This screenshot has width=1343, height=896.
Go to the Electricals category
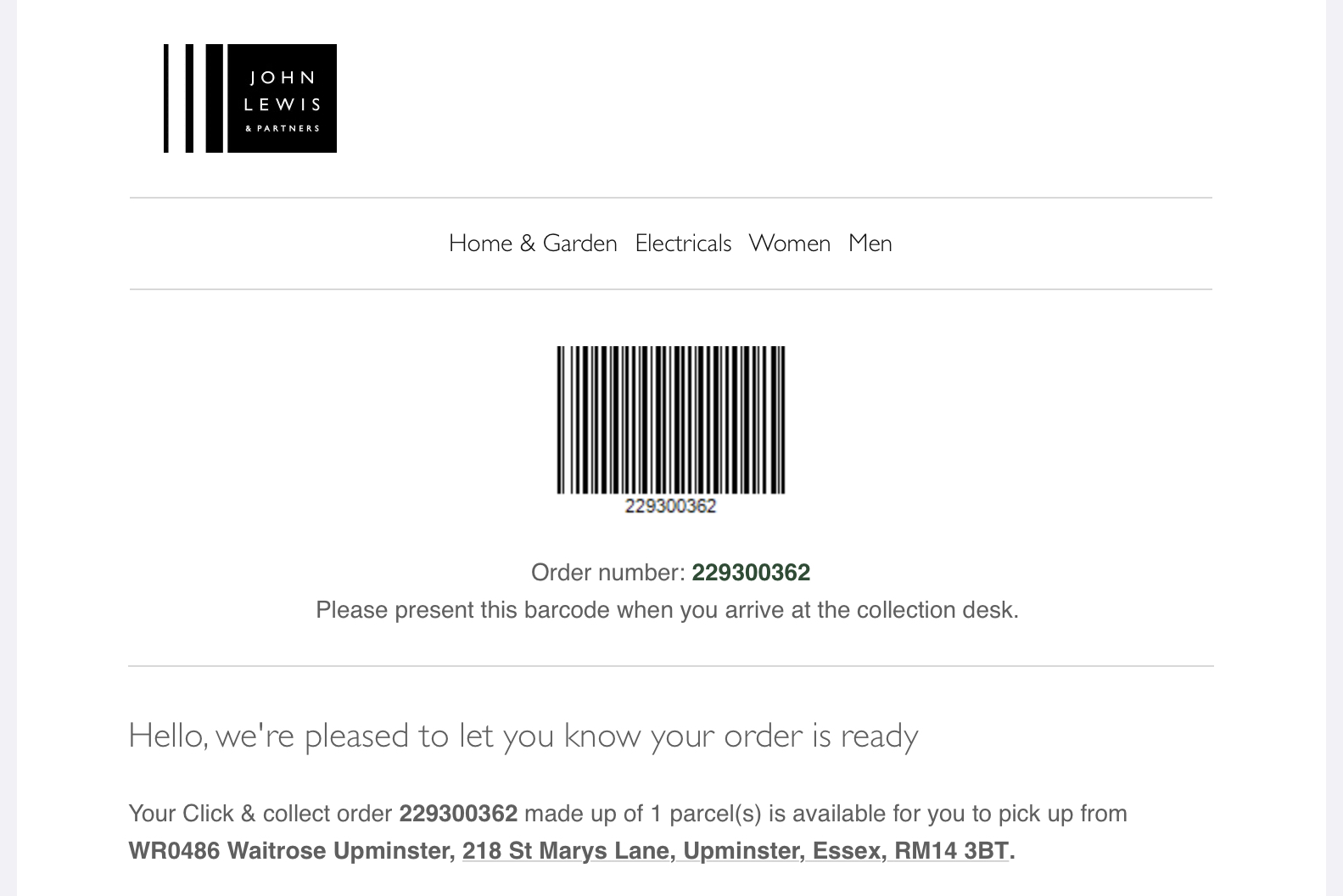coord(683,244)
